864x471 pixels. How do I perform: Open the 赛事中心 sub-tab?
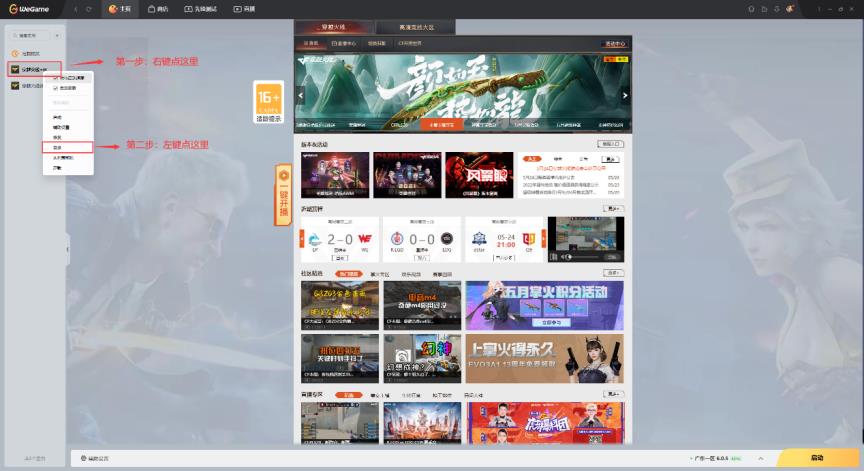point(344,44)
